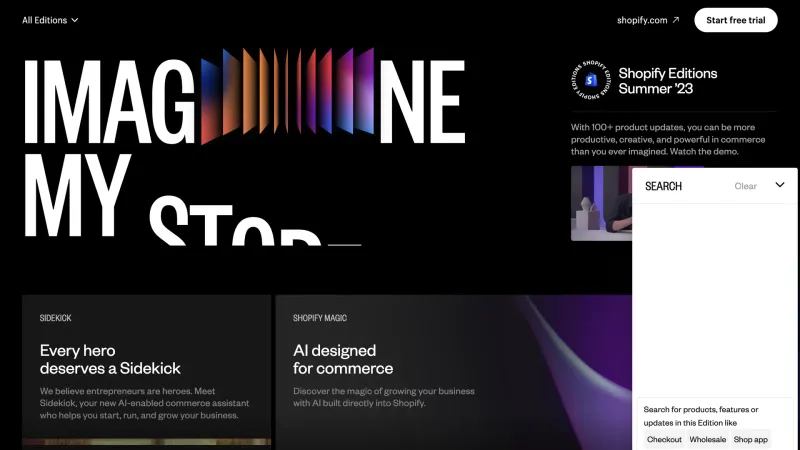The height and width of the screenshot is (450, 800).
Task: Play the demo video thumbnail
Action: coord(601,203)
